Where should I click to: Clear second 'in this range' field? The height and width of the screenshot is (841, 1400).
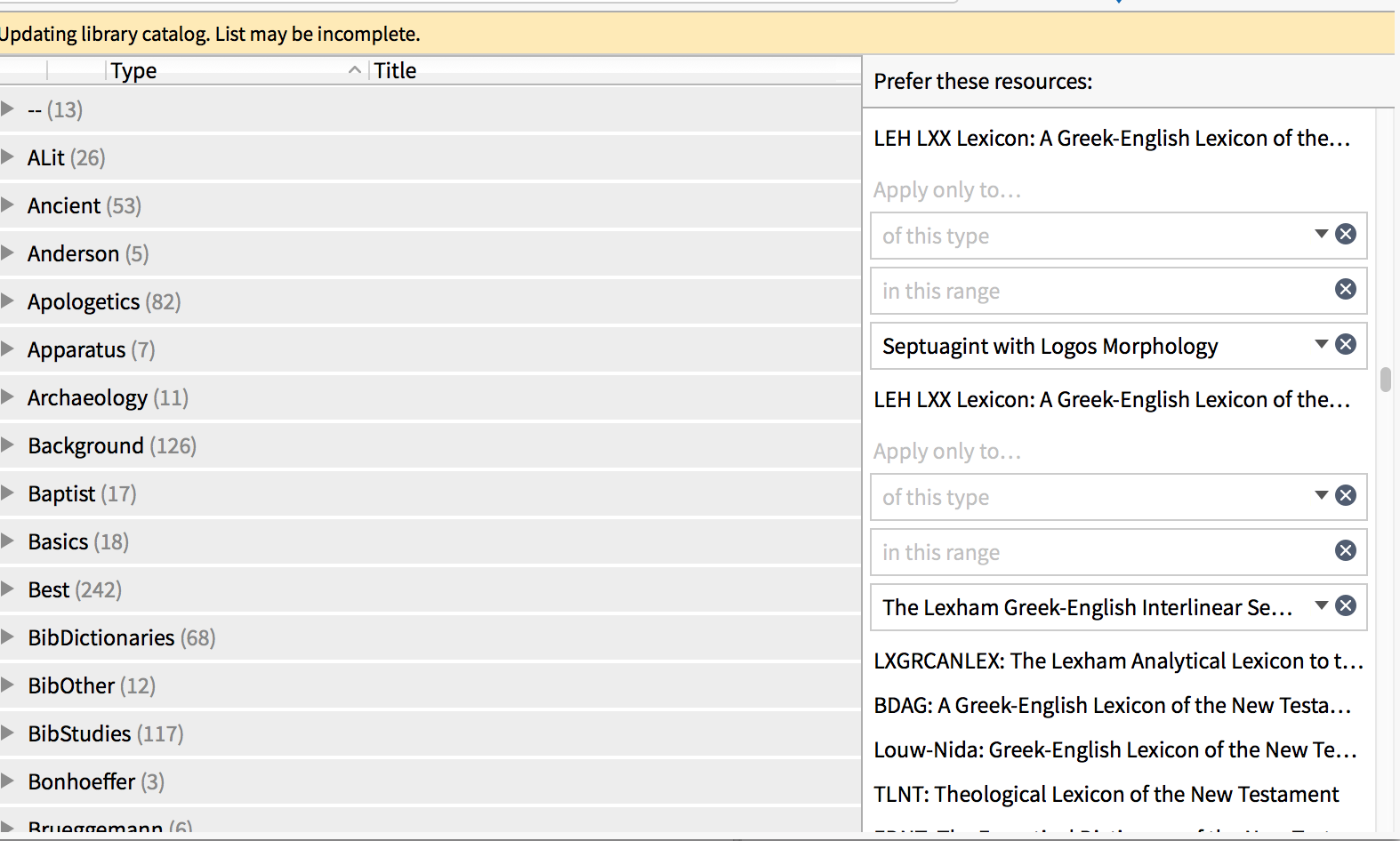(1346, 550)
